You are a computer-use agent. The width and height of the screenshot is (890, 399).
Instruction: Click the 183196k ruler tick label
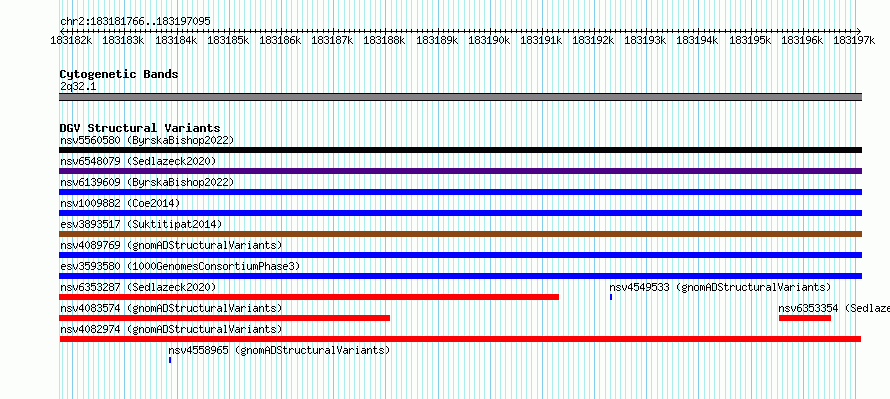click(803, 40)
